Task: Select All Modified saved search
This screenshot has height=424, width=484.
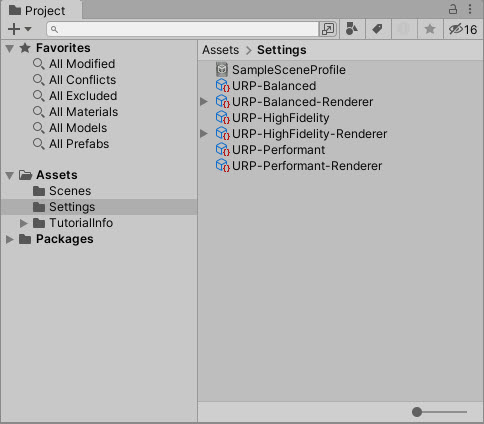Action: pyautogui.click(x=82, y=64)
